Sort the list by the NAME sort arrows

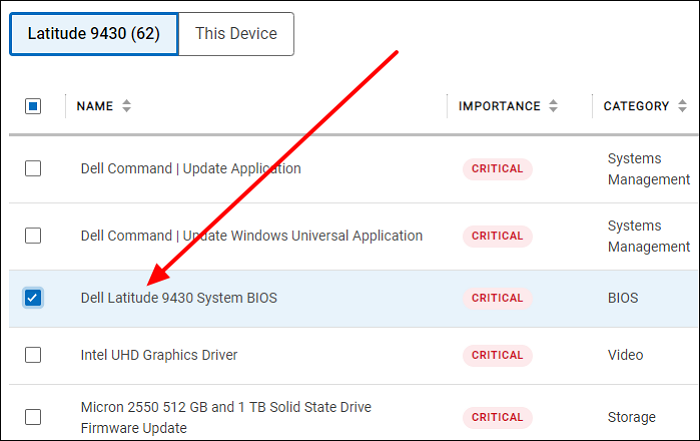[x=126, y=106]
